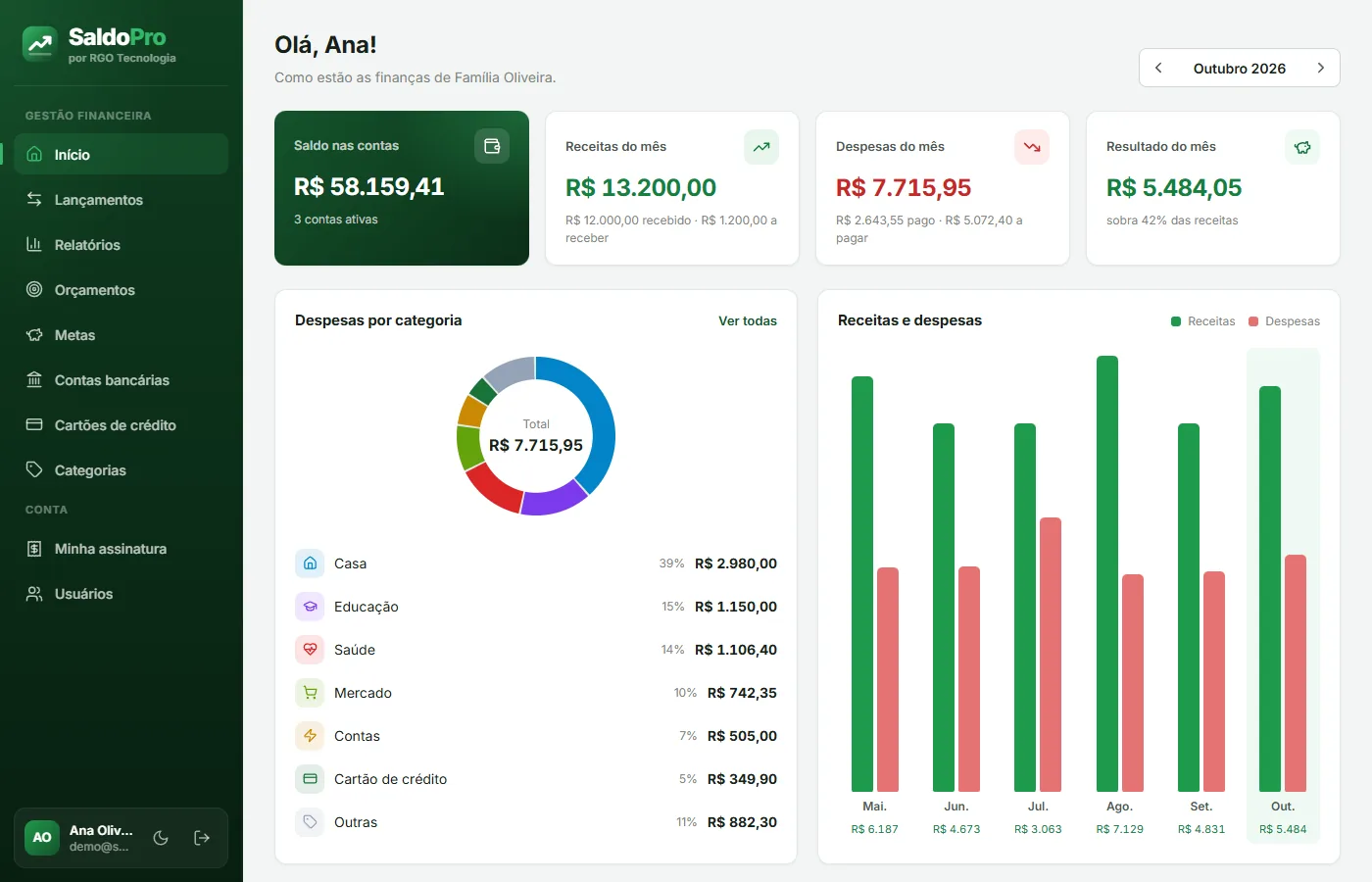Click the green Ago. receitas bar
The width and height of the screenshot is (1372, 882).
(x=1107, y=573)
